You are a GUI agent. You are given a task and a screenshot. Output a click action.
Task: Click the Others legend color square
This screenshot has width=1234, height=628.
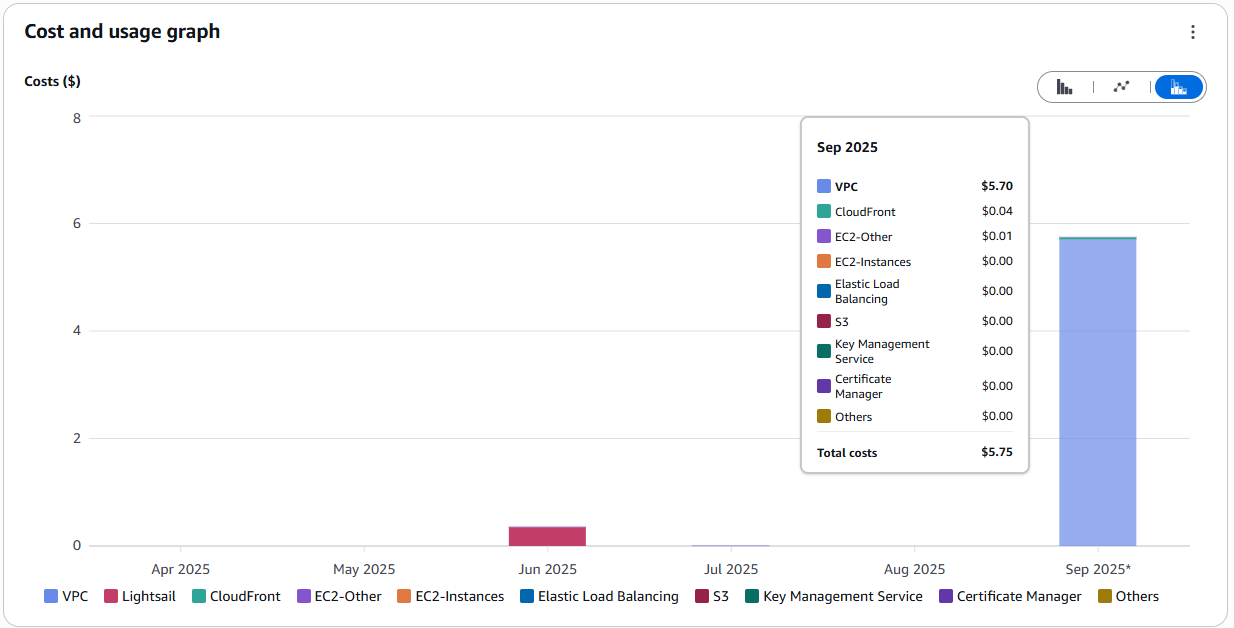[1105, 597]
